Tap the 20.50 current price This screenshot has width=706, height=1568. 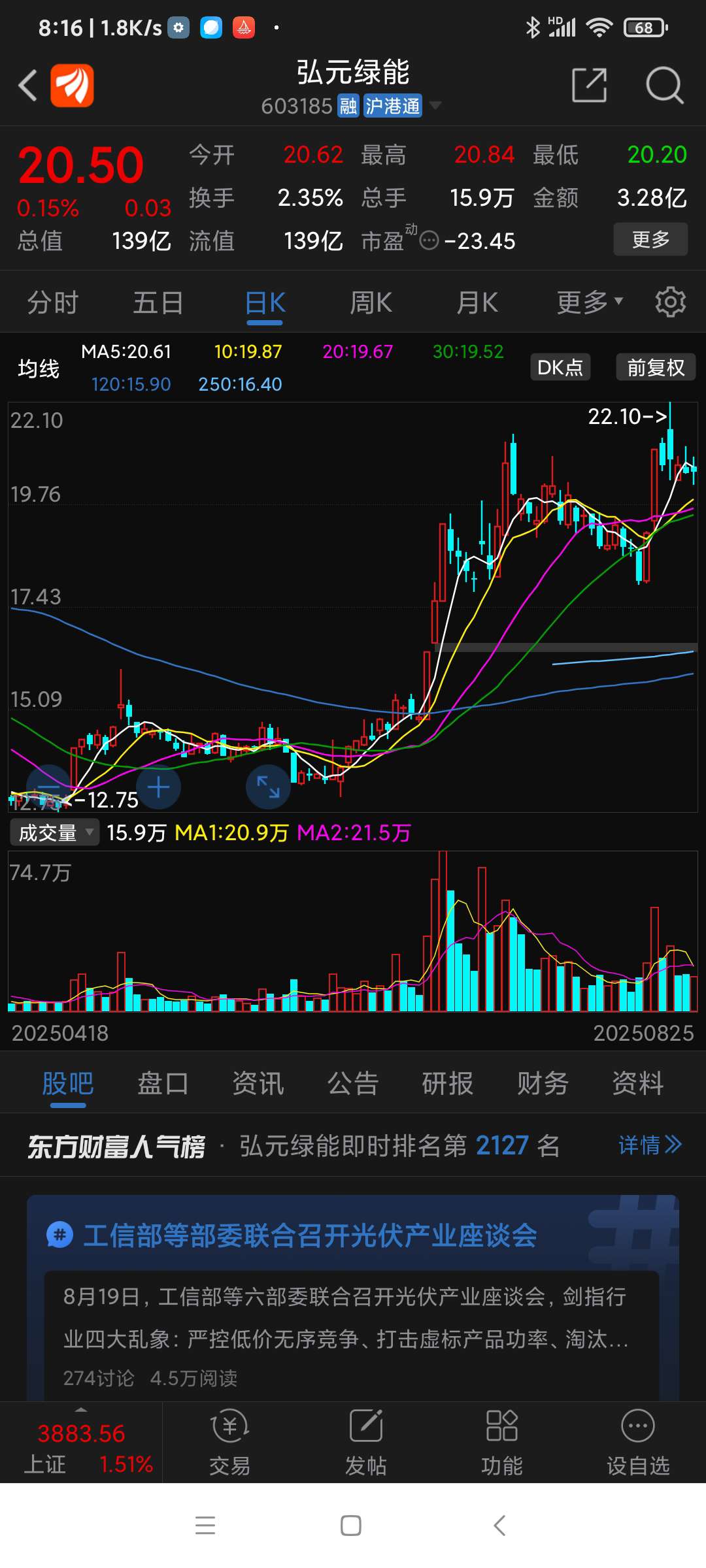coord(80,165)
